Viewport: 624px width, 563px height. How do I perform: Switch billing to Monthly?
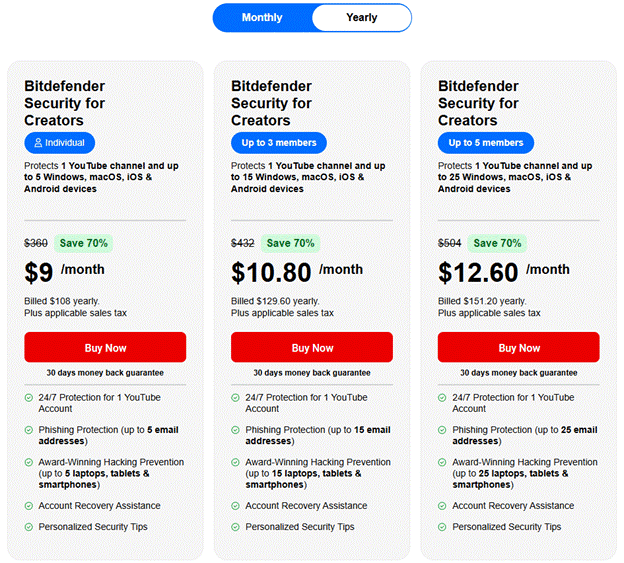click(x=262, y=18)
